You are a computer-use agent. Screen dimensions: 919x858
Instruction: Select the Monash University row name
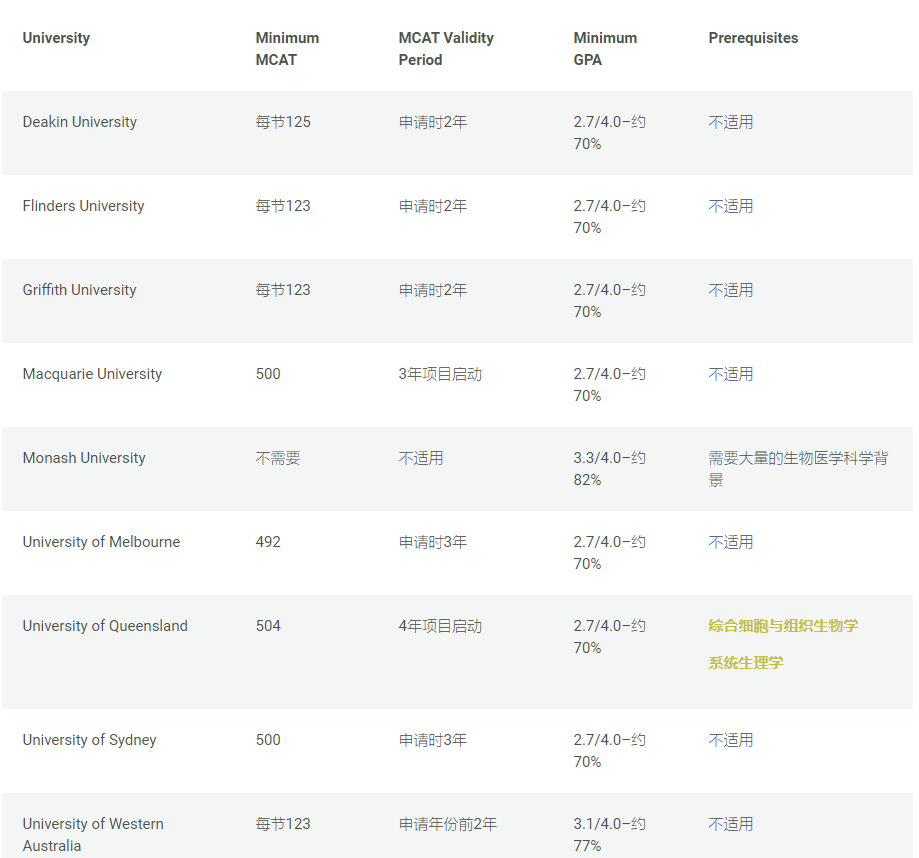coord(84,458)
